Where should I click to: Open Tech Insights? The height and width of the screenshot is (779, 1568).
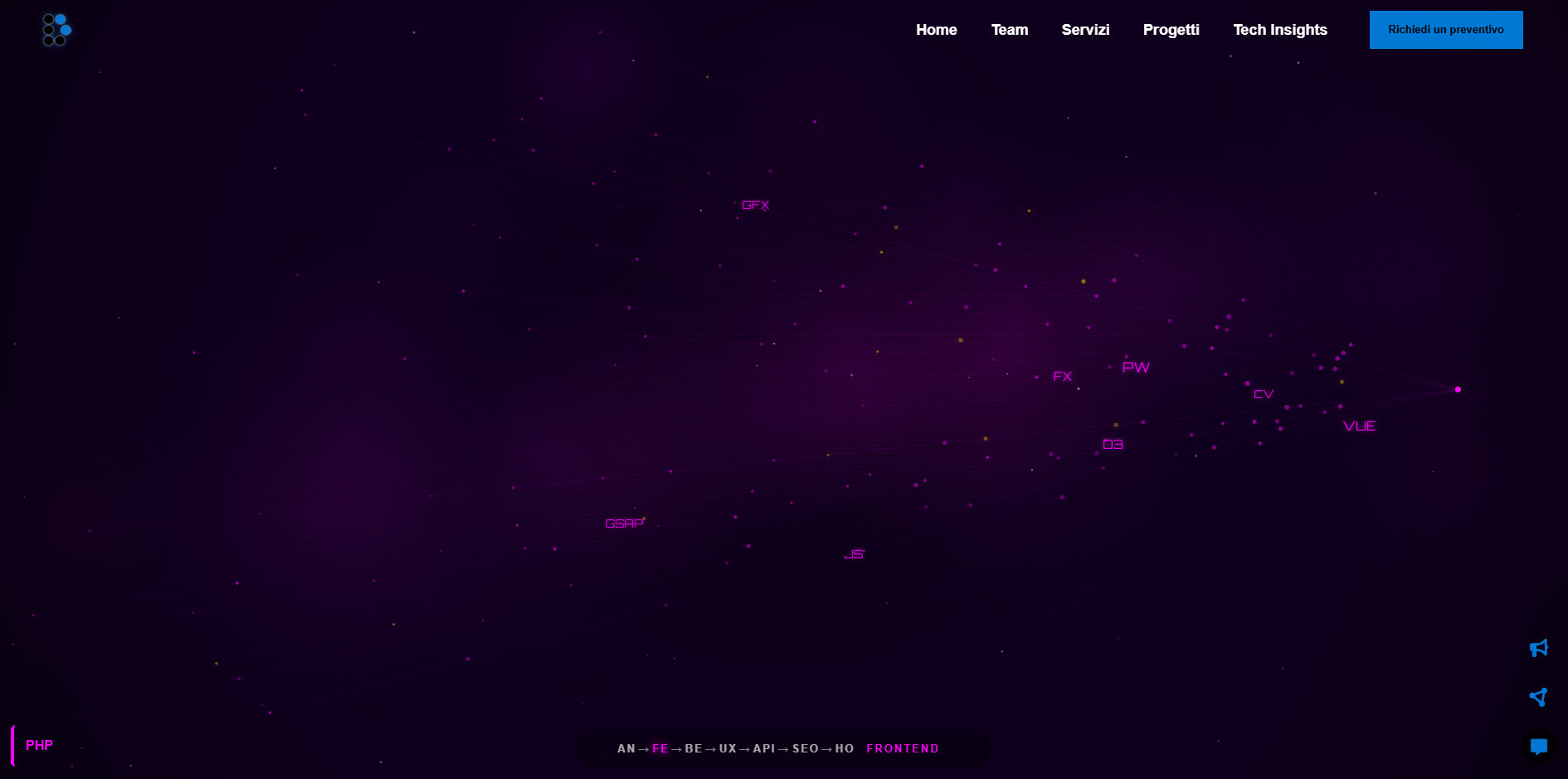tap(1280, 30)
